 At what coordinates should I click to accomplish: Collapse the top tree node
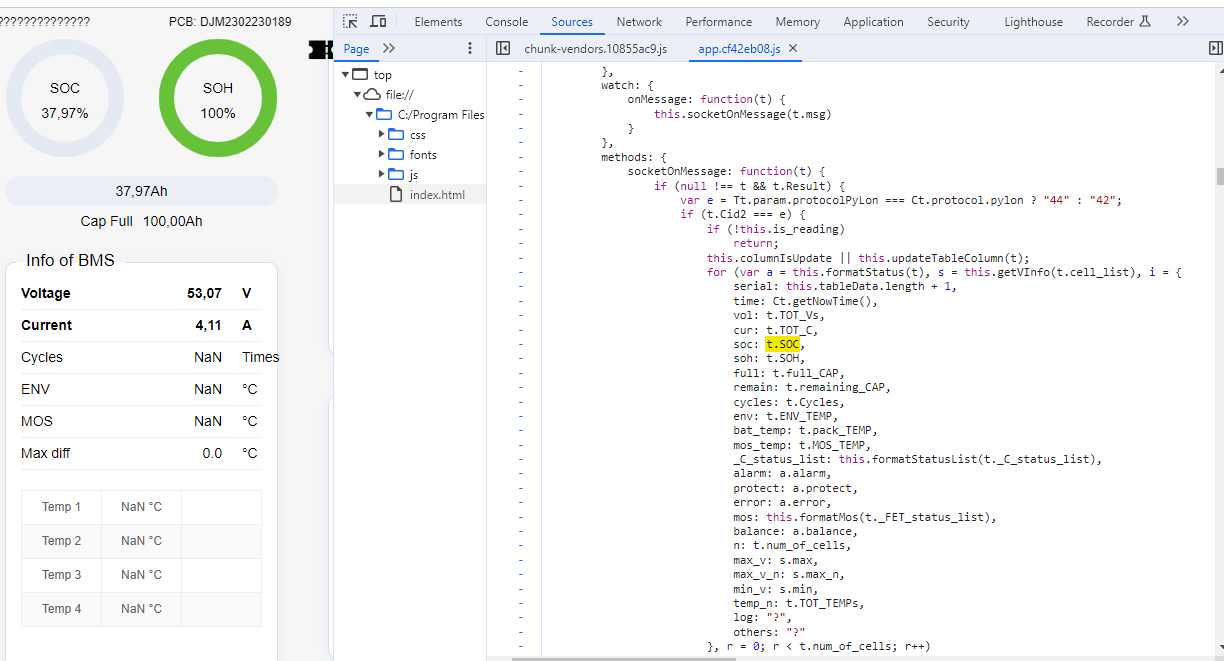[x=346, y=75]
